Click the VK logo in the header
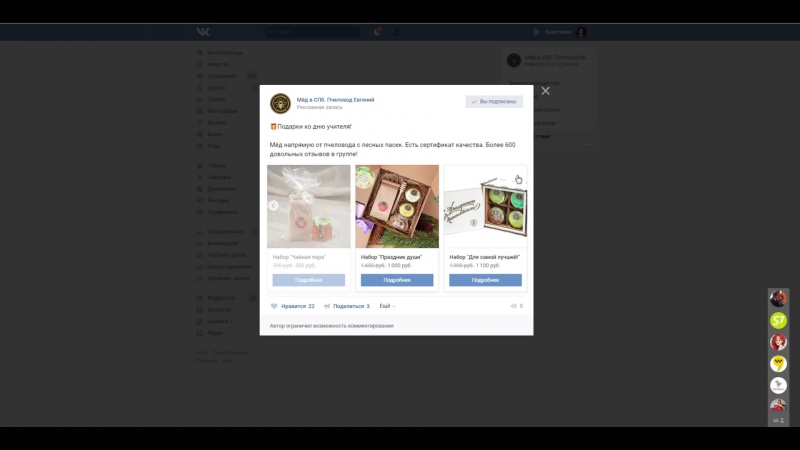The image size is (800, 450). pyautogui.click(x=203, y=32)
